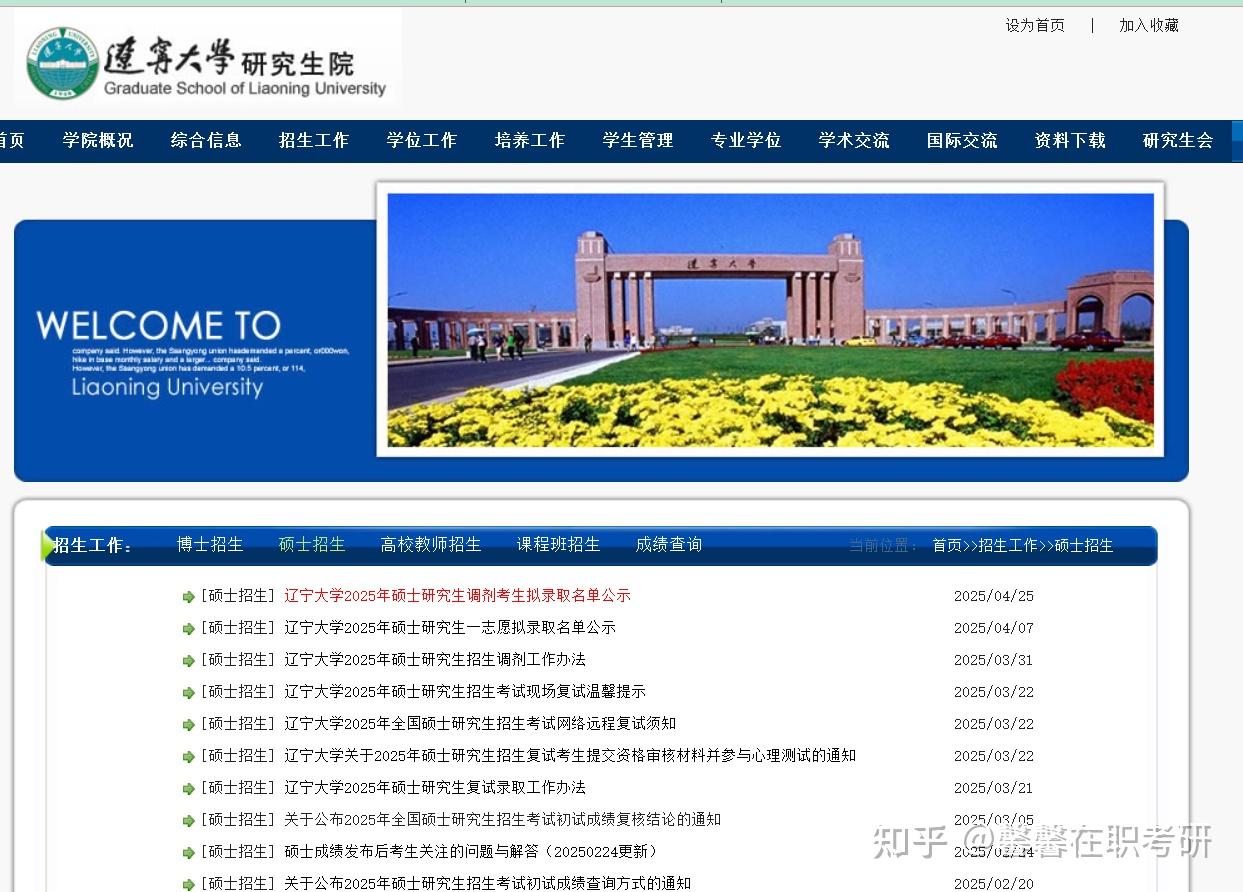Click the green arrow beside 网络远程复试须知
Viewport: 1243px width, 892px height.
coord(188,725)
